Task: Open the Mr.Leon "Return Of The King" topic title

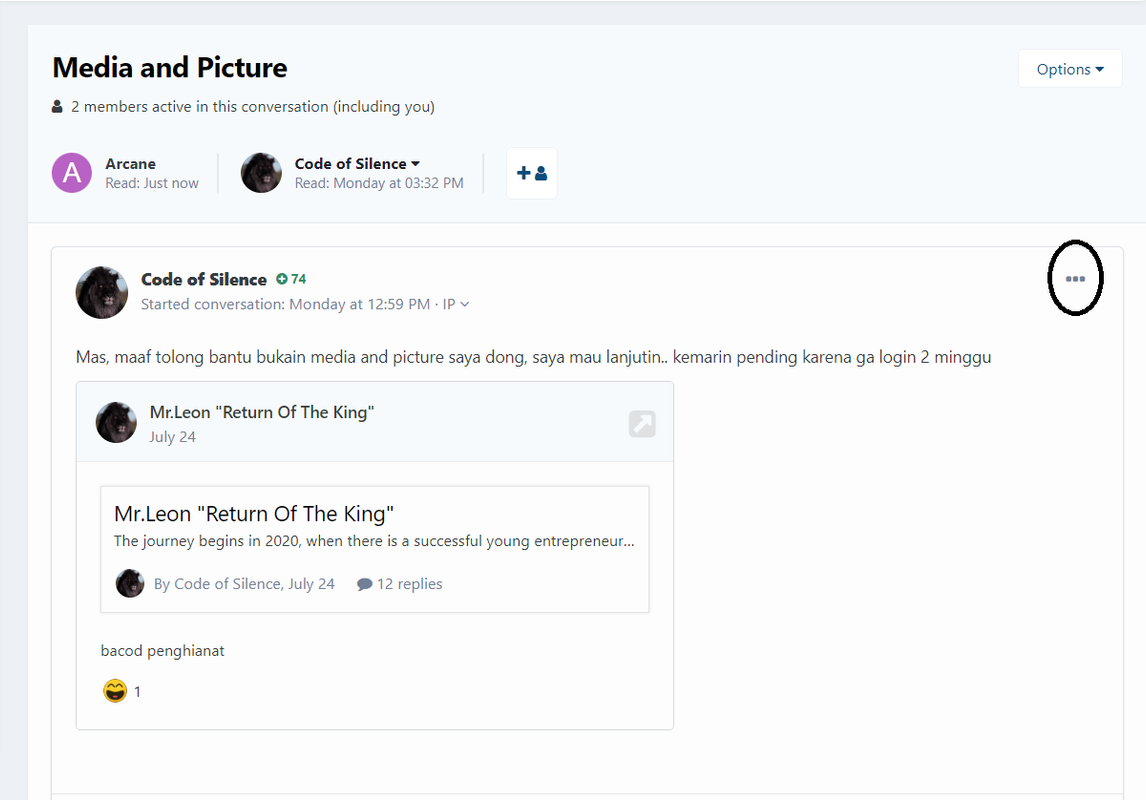Action: 254,514
